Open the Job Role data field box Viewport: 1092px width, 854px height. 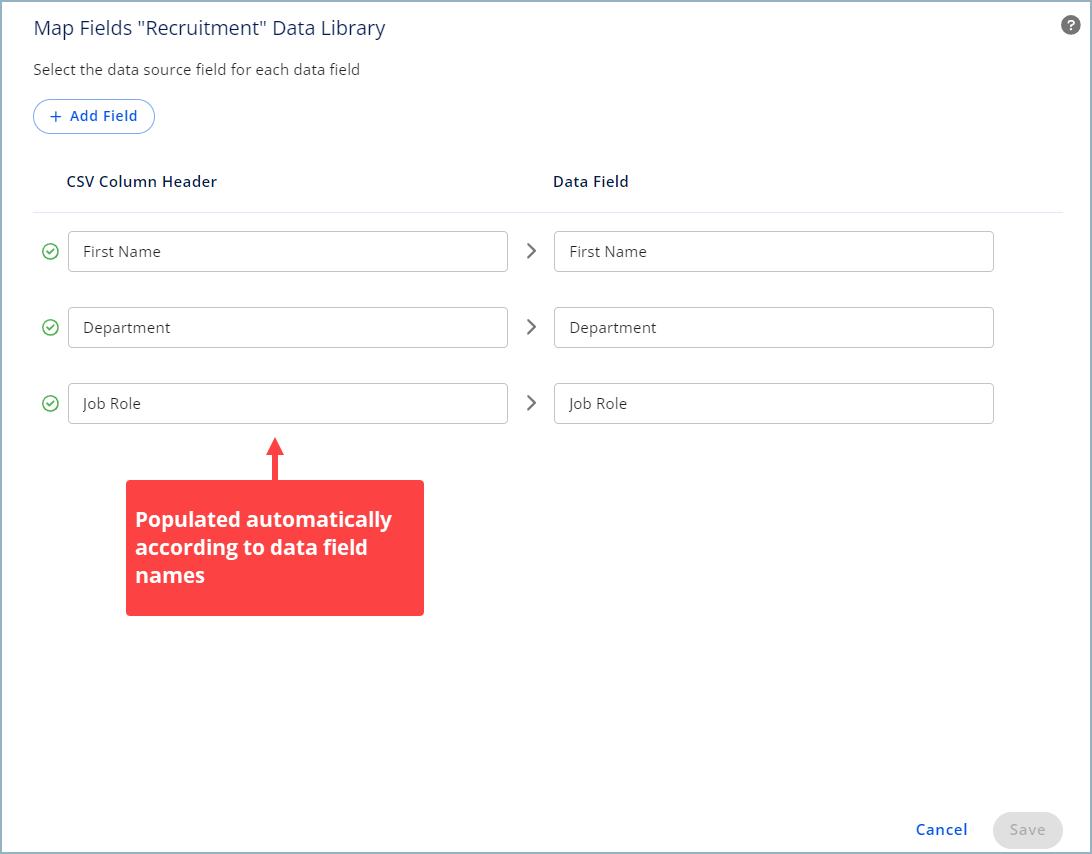773,404
